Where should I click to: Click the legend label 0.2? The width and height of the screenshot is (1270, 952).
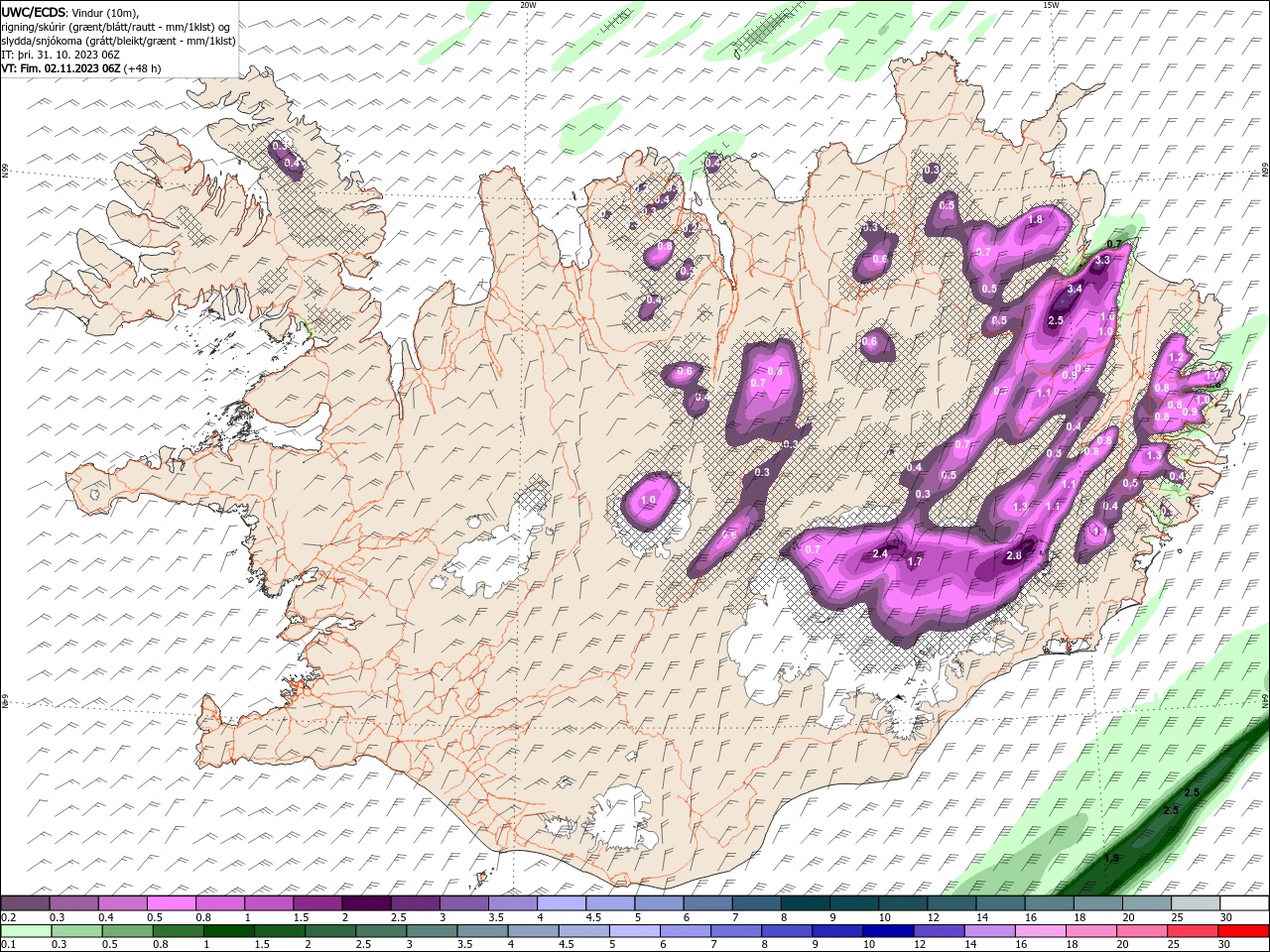click(x=8, y=917)
